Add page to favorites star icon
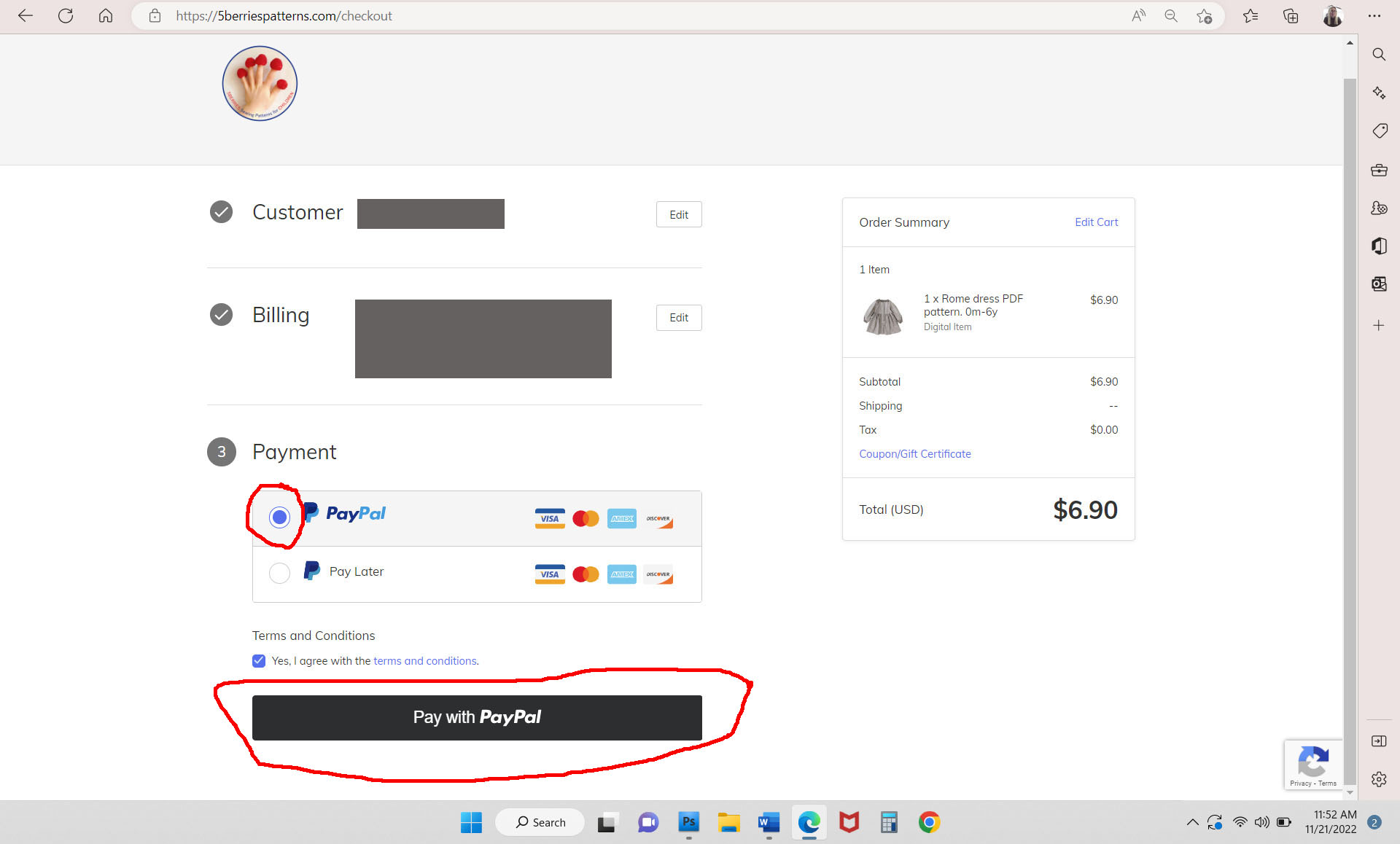Image resolution: width=1400 pixels, height=844 pixels. (1204, 16)
